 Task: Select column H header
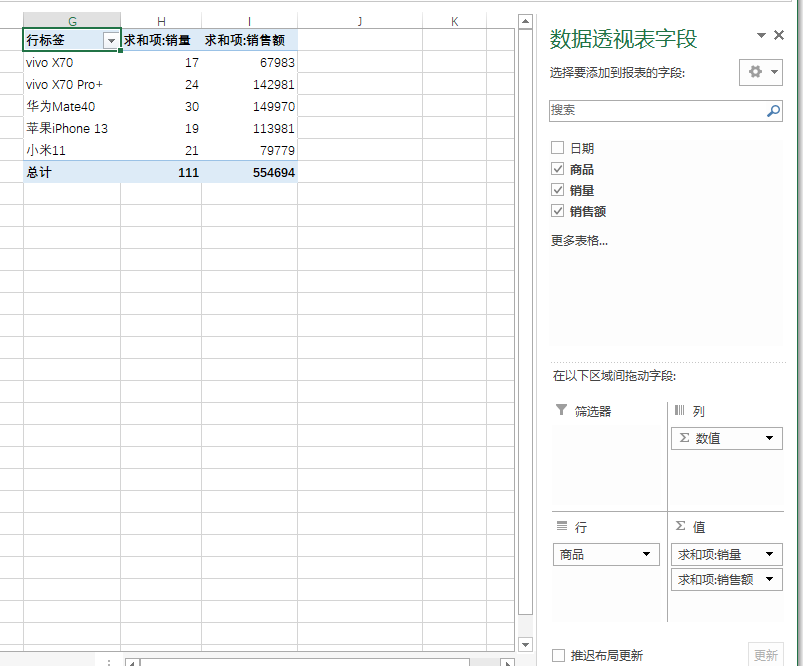pyautogui.click(x=161, y=21)
